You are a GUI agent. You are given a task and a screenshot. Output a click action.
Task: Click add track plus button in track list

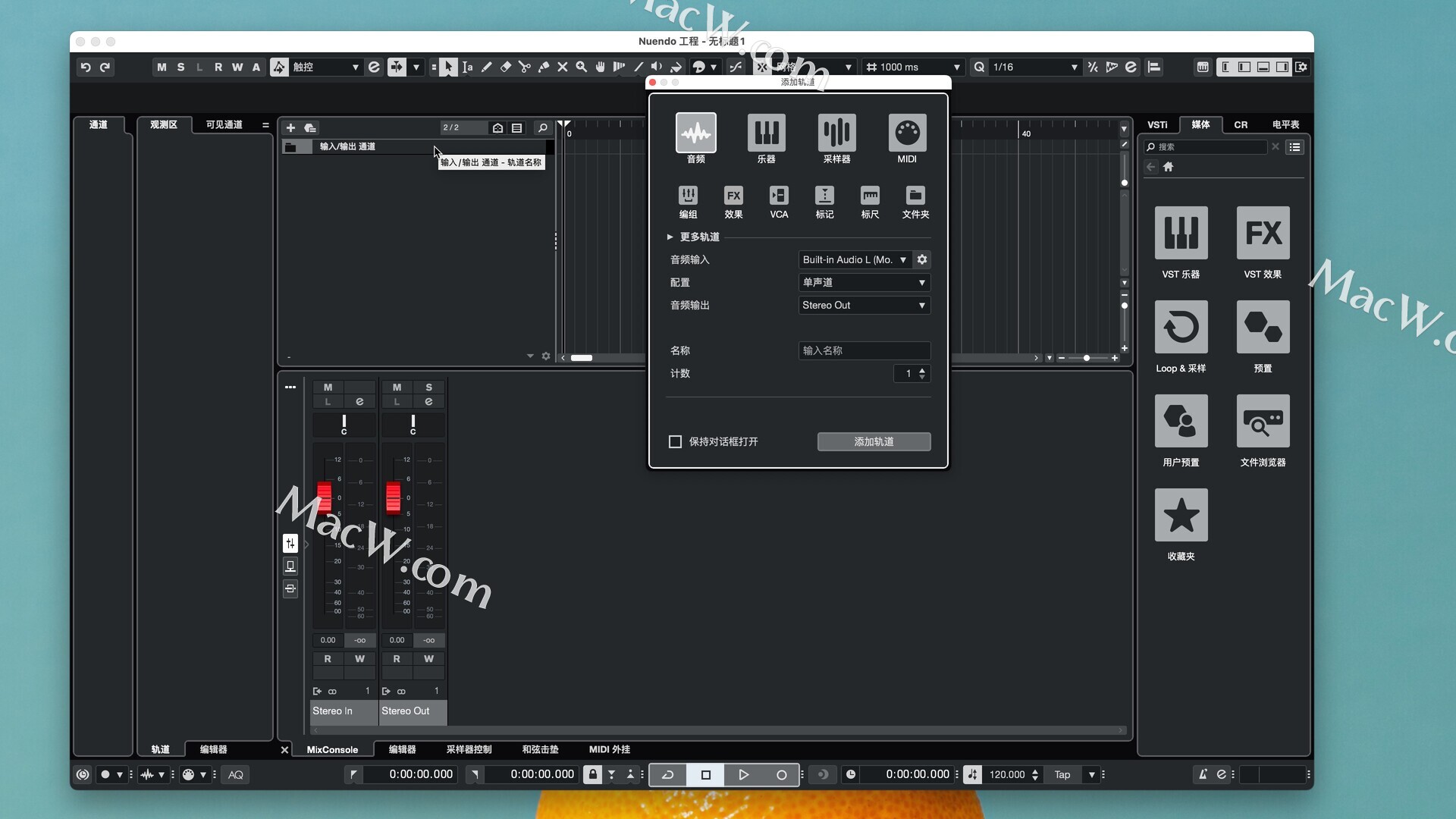pyautogui.click(x=290, y=127)
